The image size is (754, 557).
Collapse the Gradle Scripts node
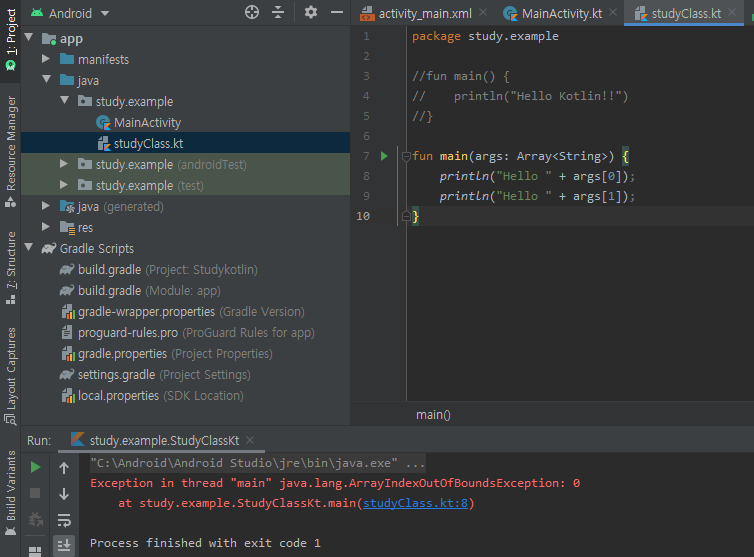point(29,248)
